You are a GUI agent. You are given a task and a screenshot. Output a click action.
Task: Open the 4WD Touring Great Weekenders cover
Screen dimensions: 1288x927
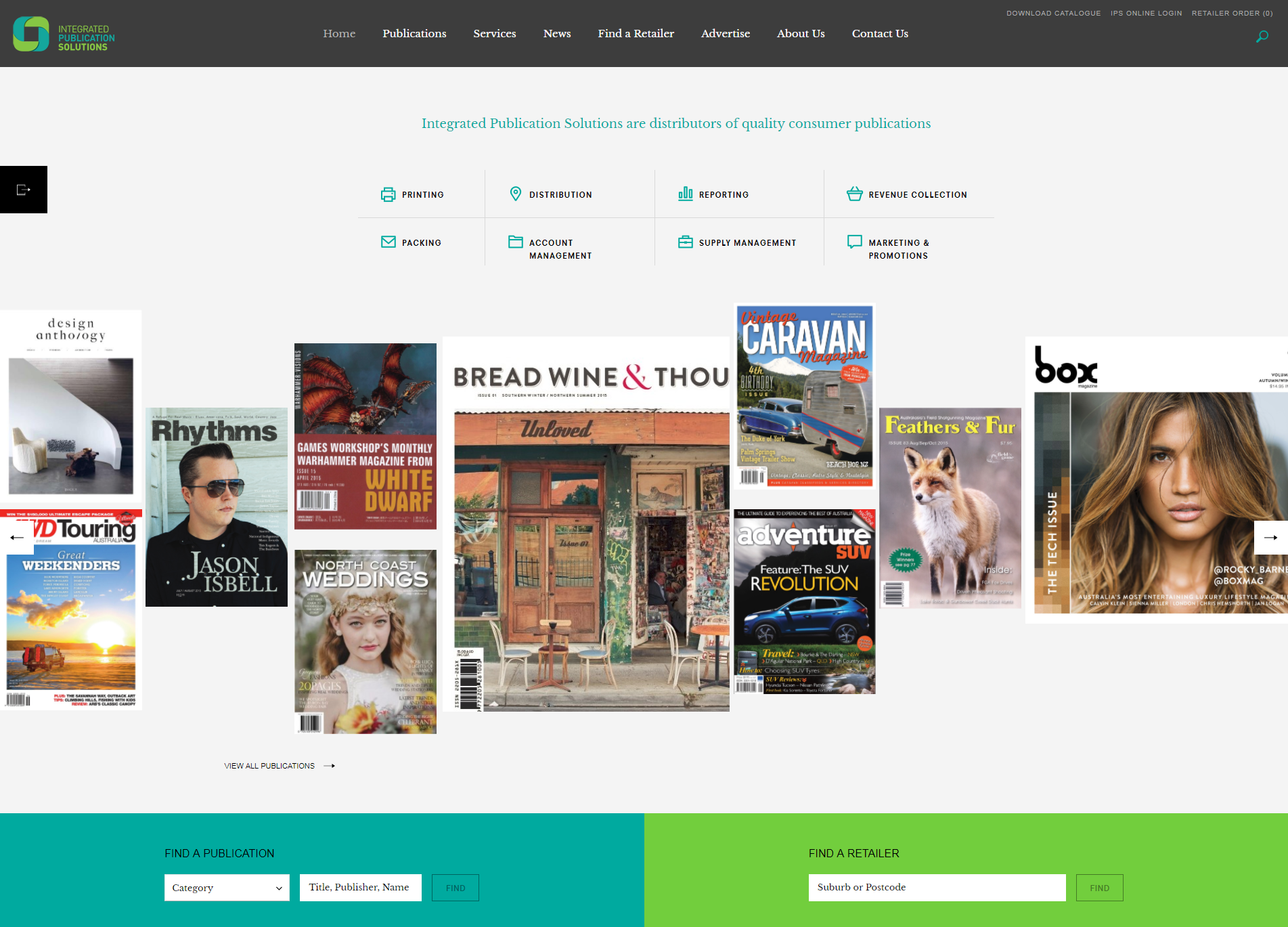point(71,609)
